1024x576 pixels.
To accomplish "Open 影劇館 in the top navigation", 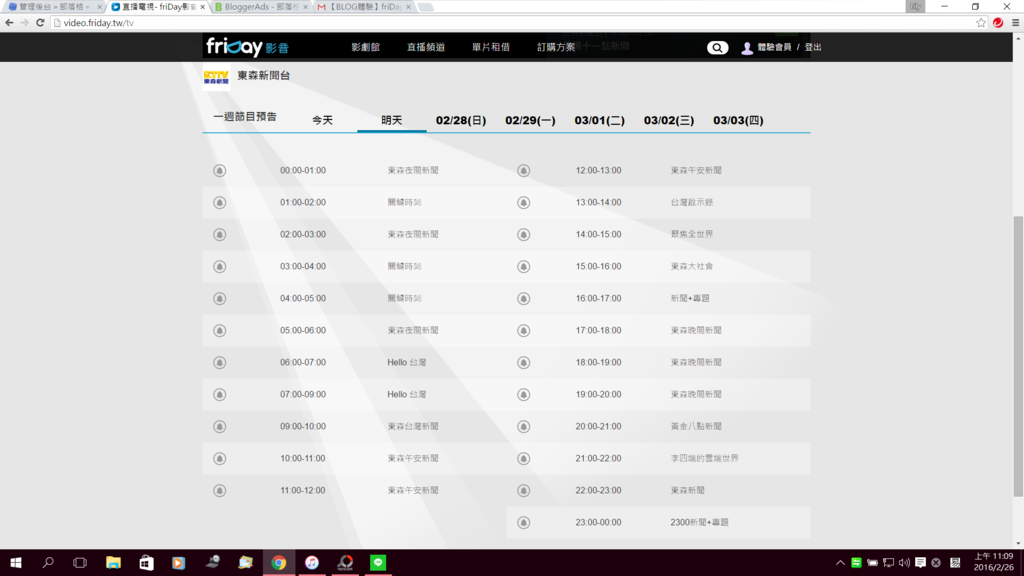I will pyautogui.click(x=365, y=47).
